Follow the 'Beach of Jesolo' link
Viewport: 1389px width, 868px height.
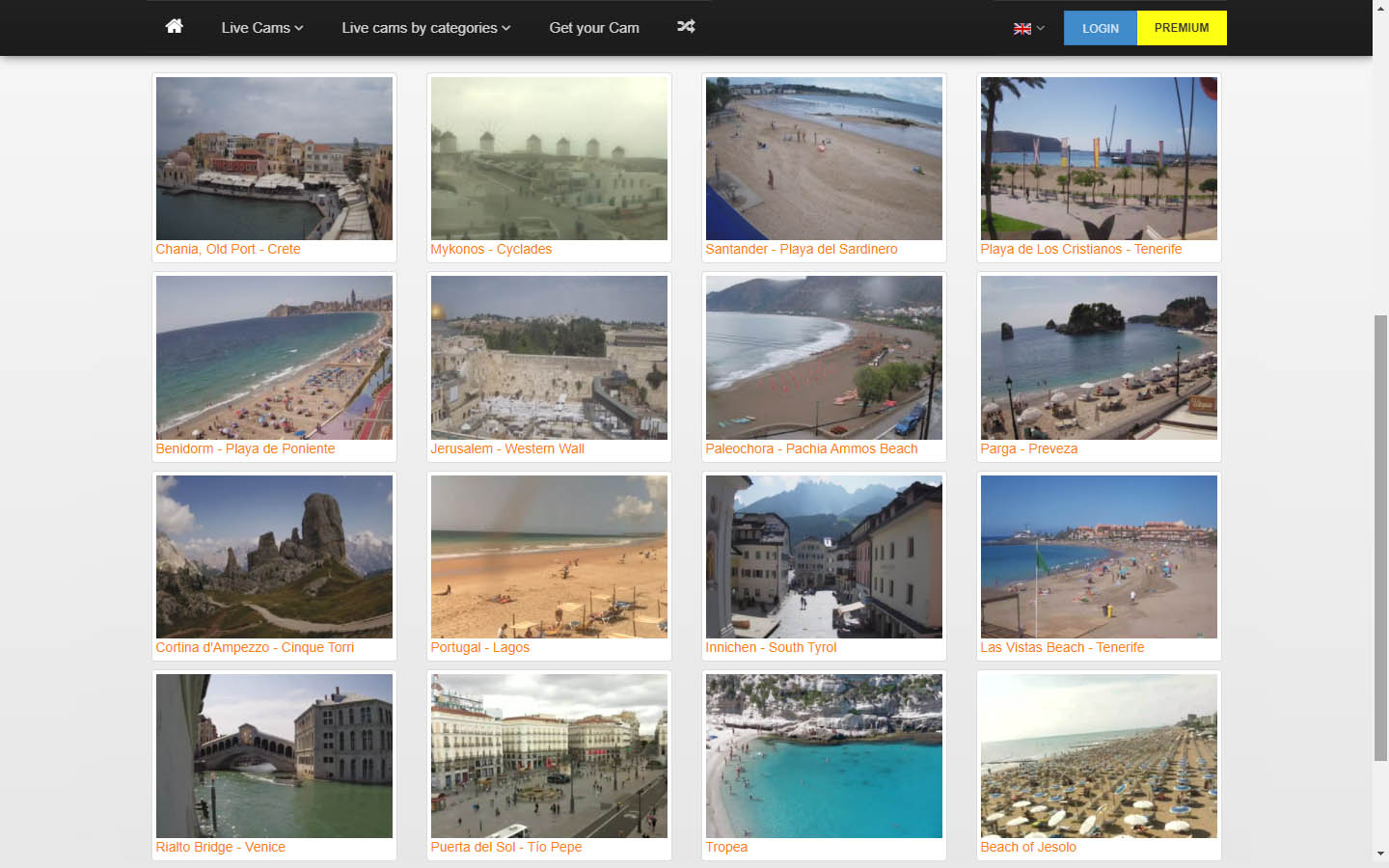click(x=1028, y=847)
